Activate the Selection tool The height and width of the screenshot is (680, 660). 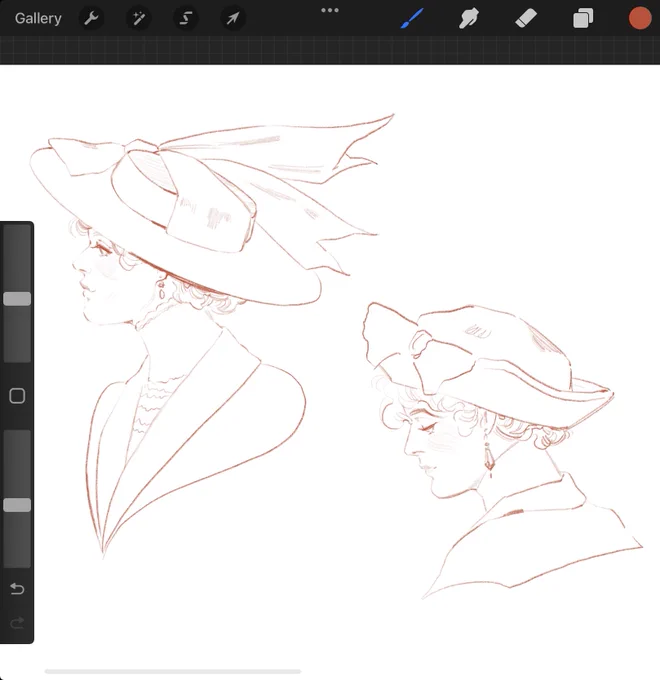click(x=186, y=18)
